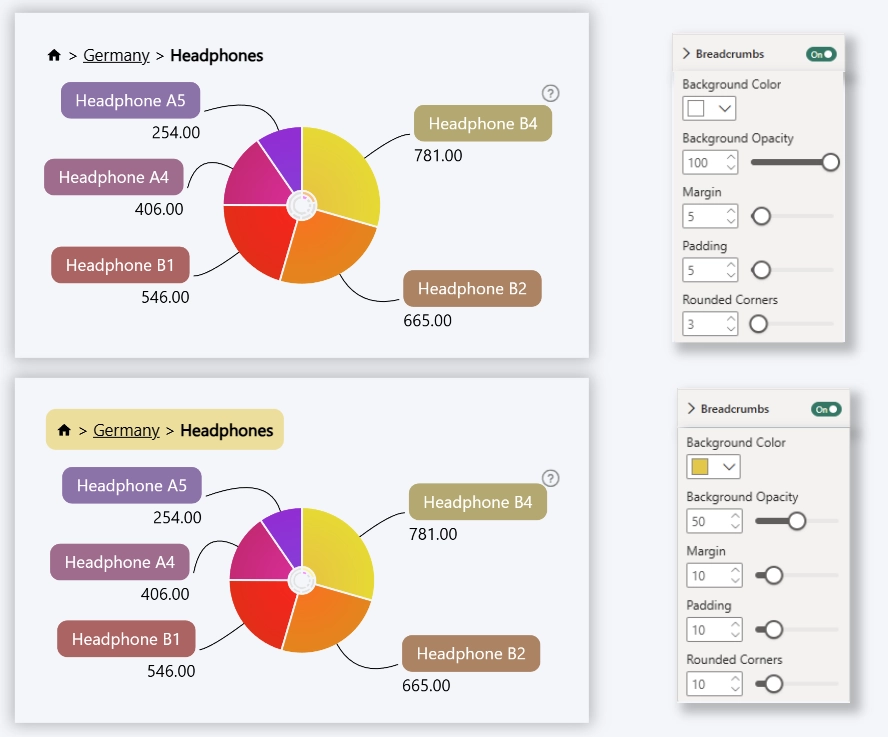Viewport: 888px width, 737px height.
Task: Collapse the Breadcrumbs chevron in the lower panel
Action: coord(691,409)
